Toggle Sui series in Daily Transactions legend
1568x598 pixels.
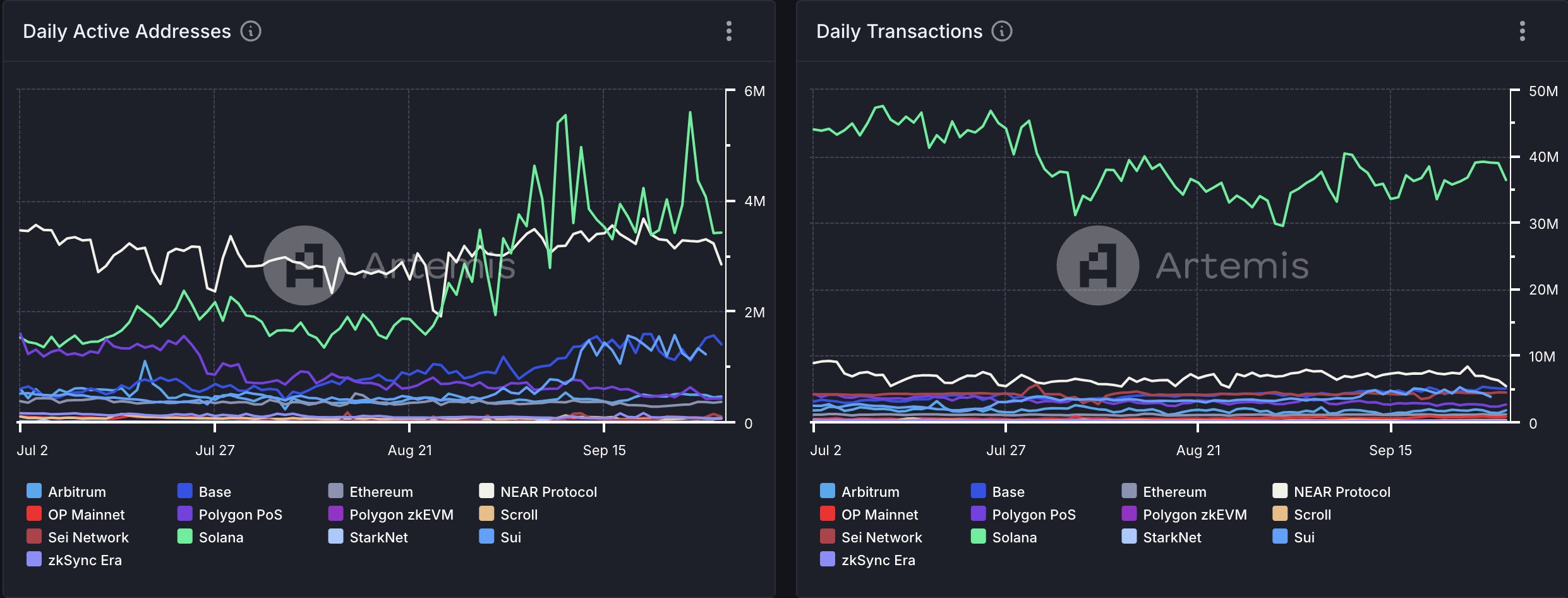pyautogui.click(x=1294, y=537)
